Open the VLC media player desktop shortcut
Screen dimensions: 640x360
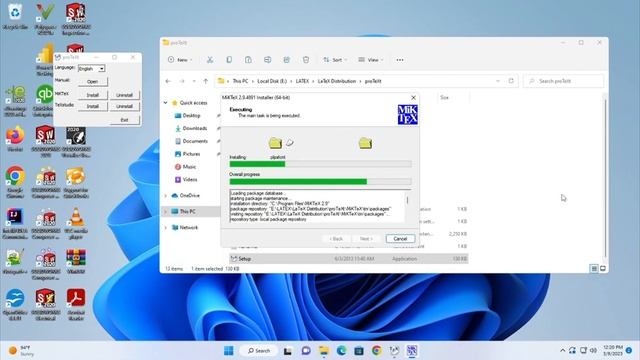pos(76,222)
